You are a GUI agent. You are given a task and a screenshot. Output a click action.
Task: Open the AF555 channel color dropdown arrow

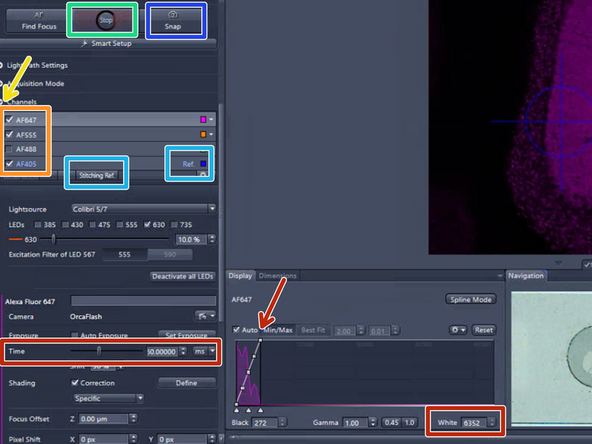(211, 134)
